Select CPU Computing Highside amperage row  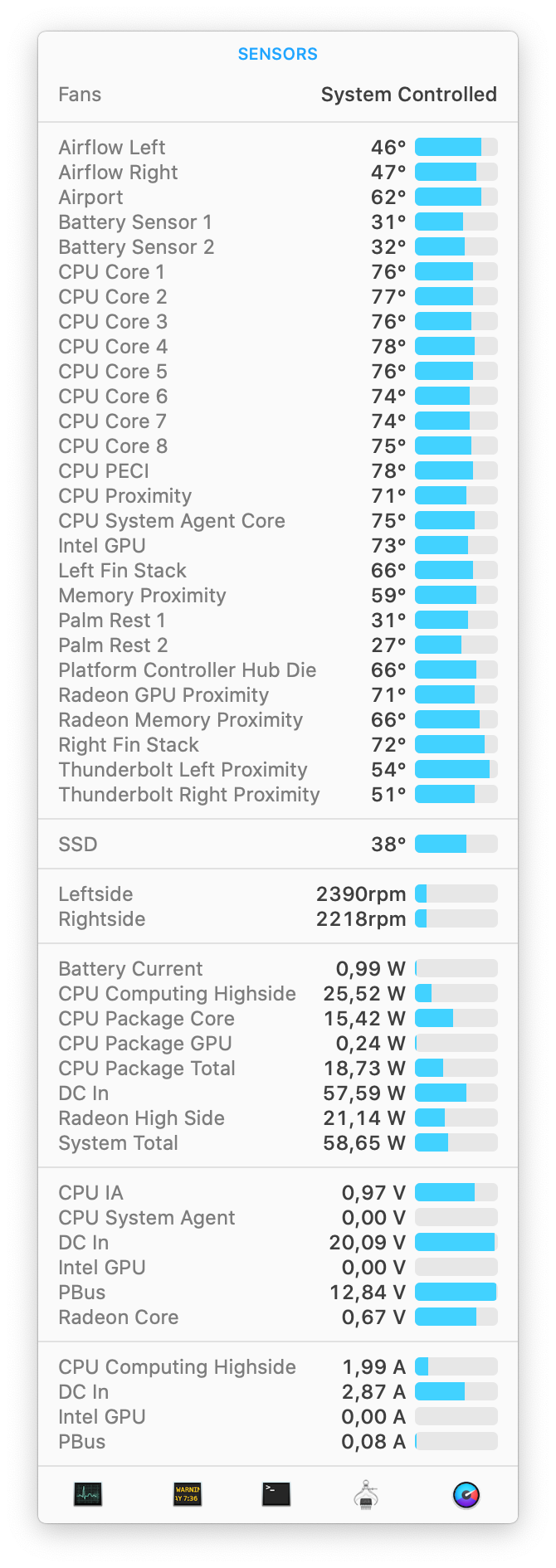[278, 1366]
